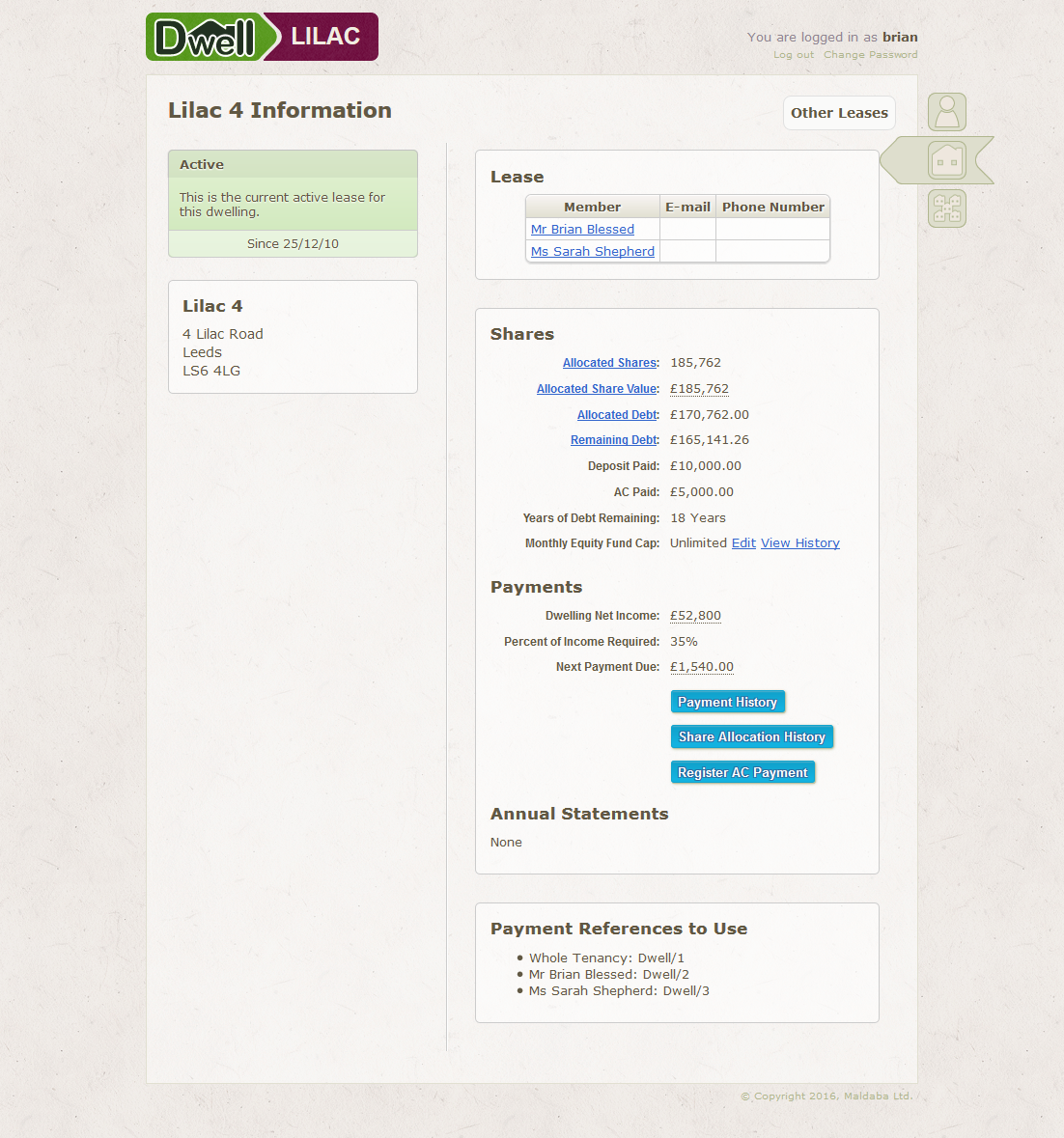The width and height of the screenshot is (1064, 1138).
Task: Open the members person icon tab
Action: coord(946,112)
